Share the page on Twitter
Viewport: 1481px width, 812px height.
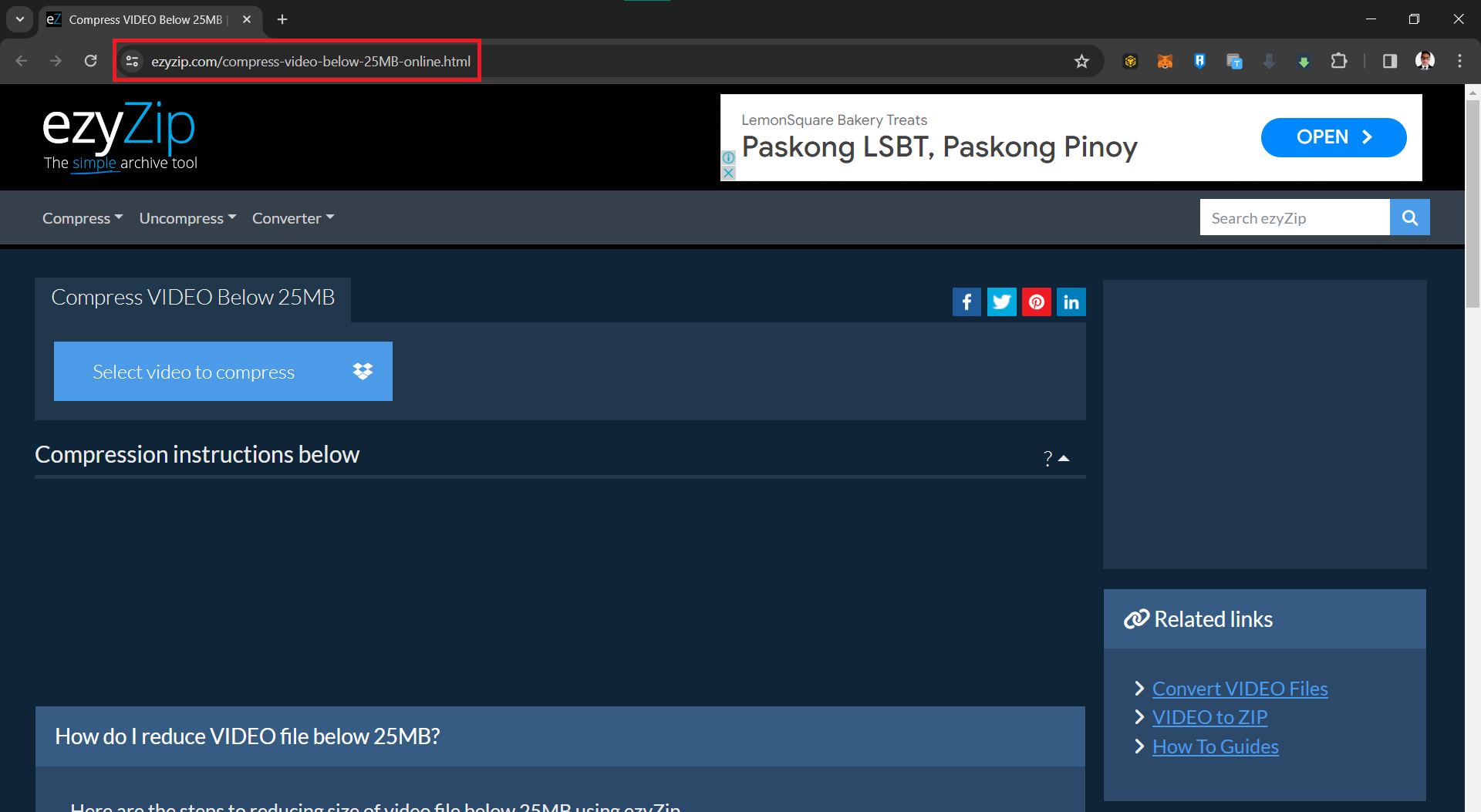[x=1001, y=302]
